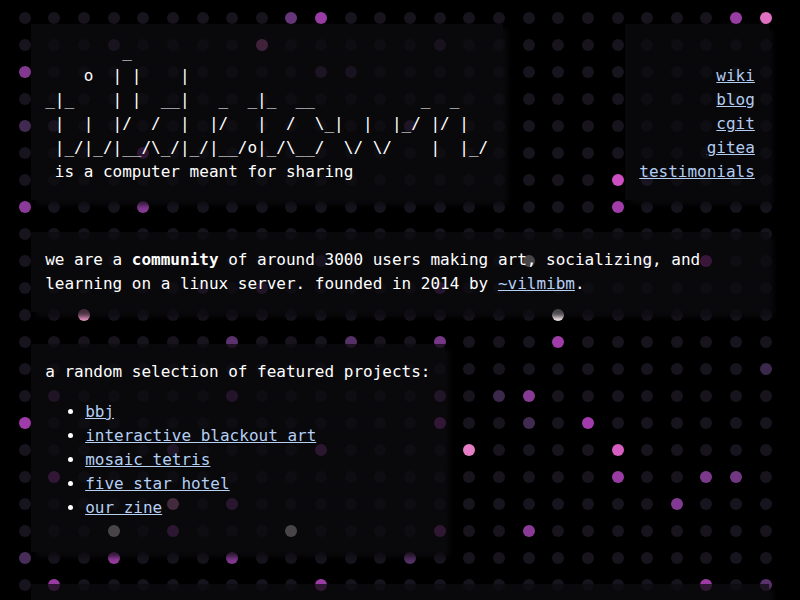The width and height of the screenshot is (800, 600).
Task: Click the tagline 'is a computer meant for sharing'
Action: click(204, 172)
